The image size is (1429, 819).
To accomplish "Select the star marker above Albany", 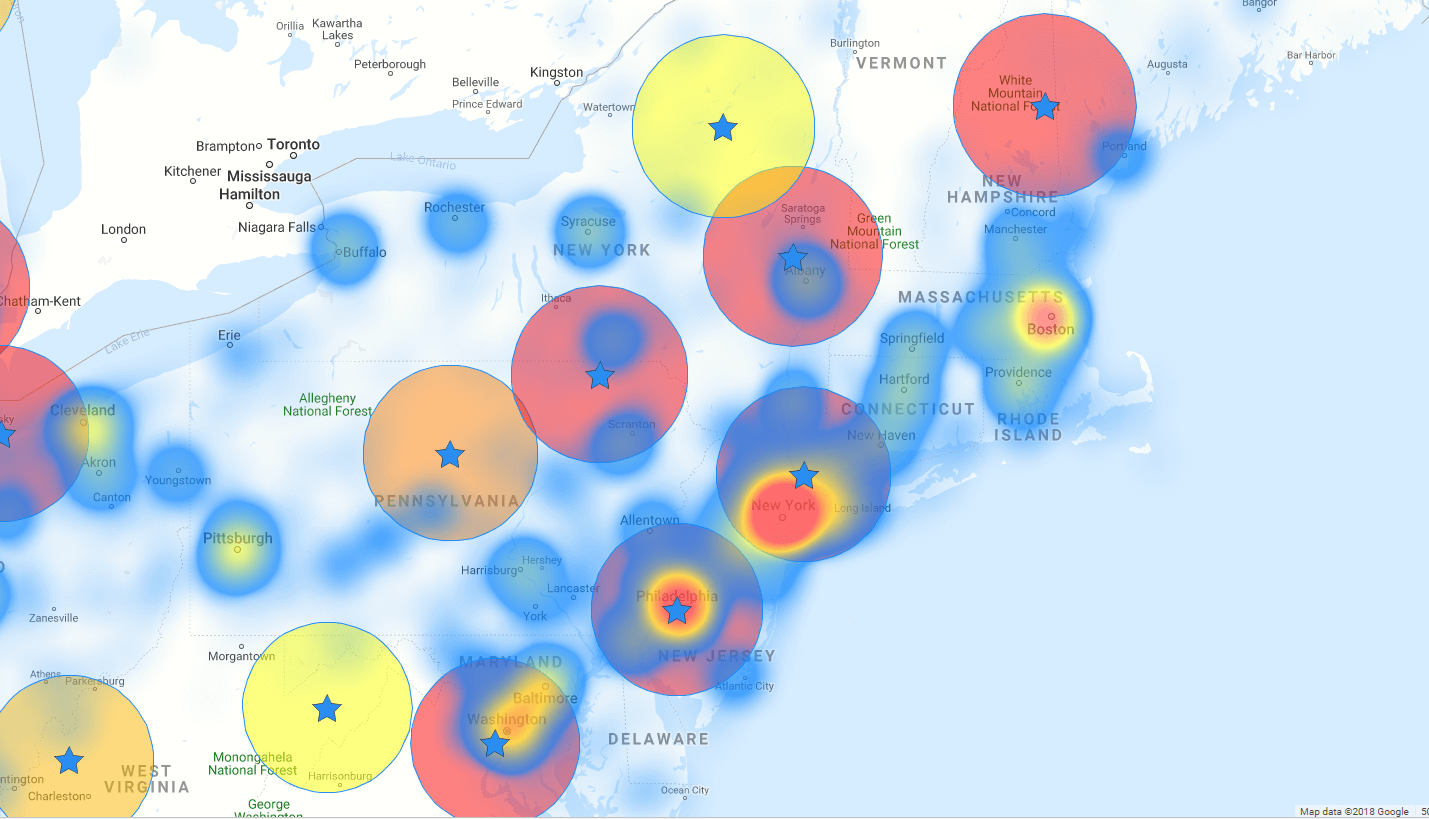I will (x=793, y=258).
